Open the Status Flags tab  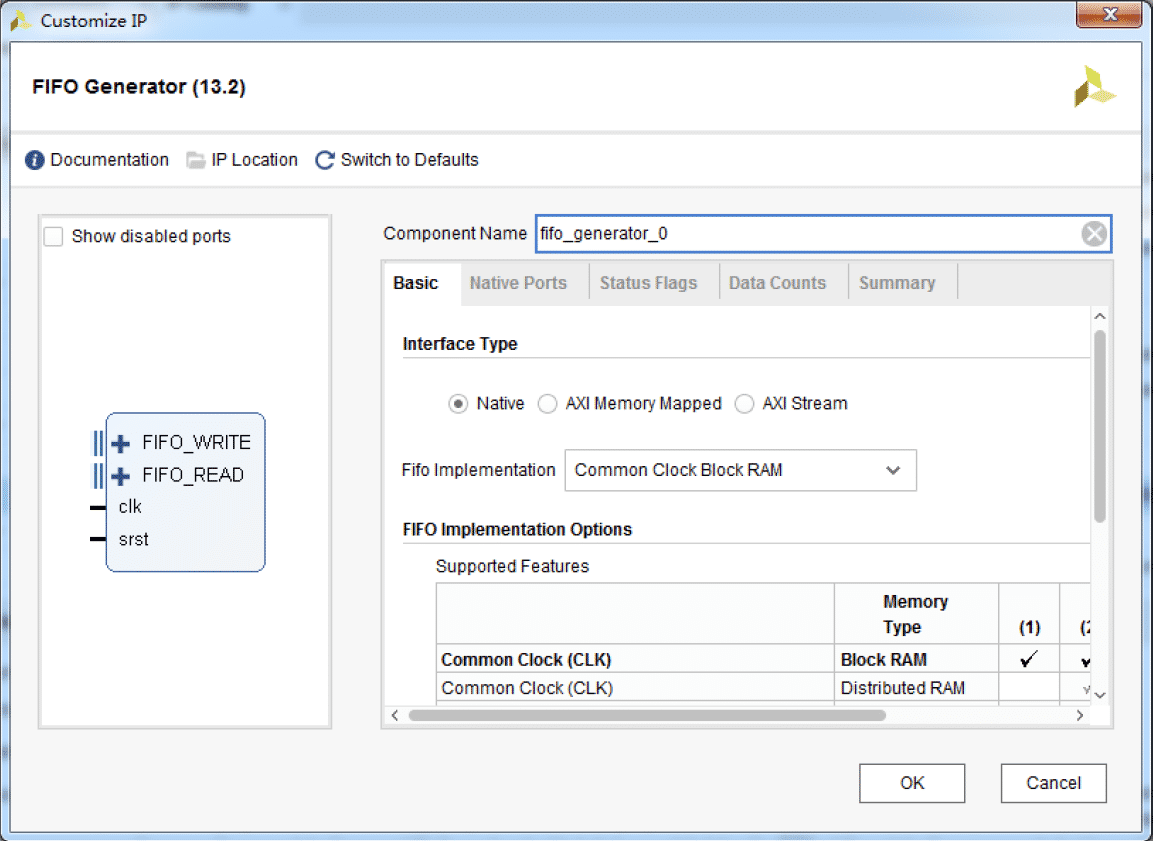tap(648, 283)
